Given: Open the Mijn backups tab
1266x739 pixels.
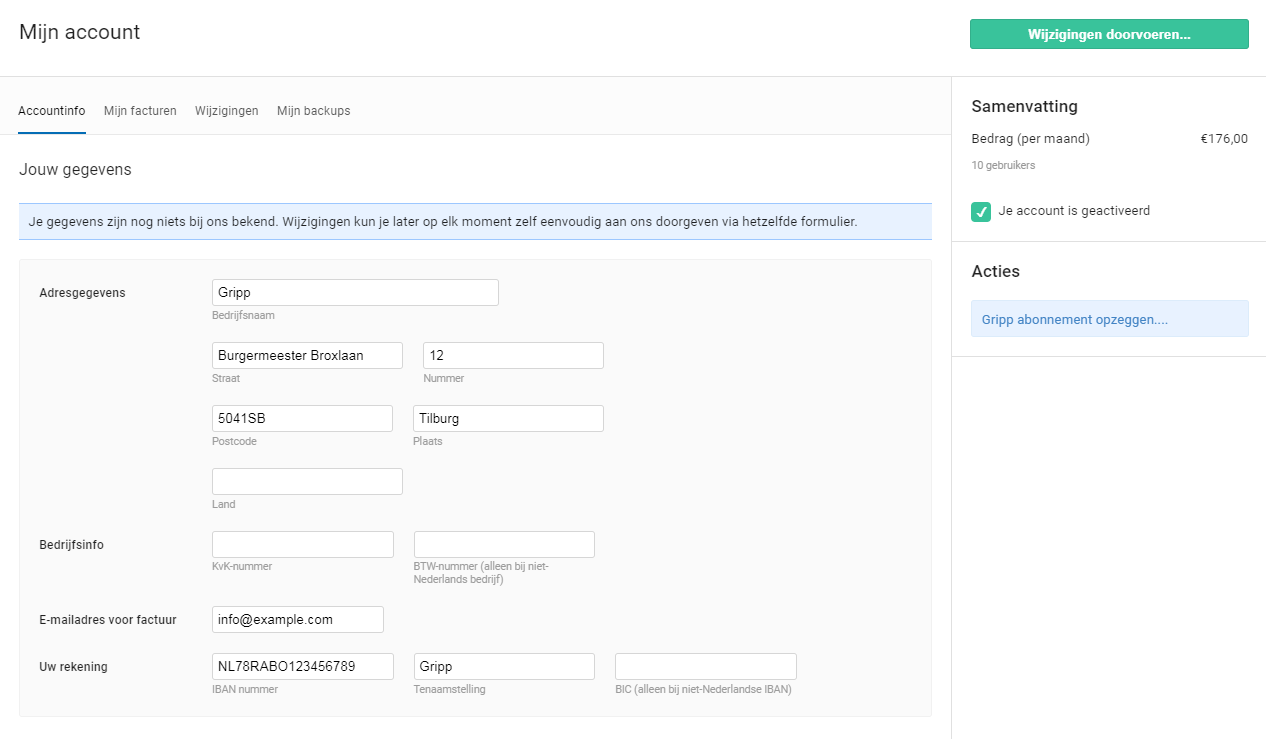Looking at the screenshot, I should click(x=313, y=111).
